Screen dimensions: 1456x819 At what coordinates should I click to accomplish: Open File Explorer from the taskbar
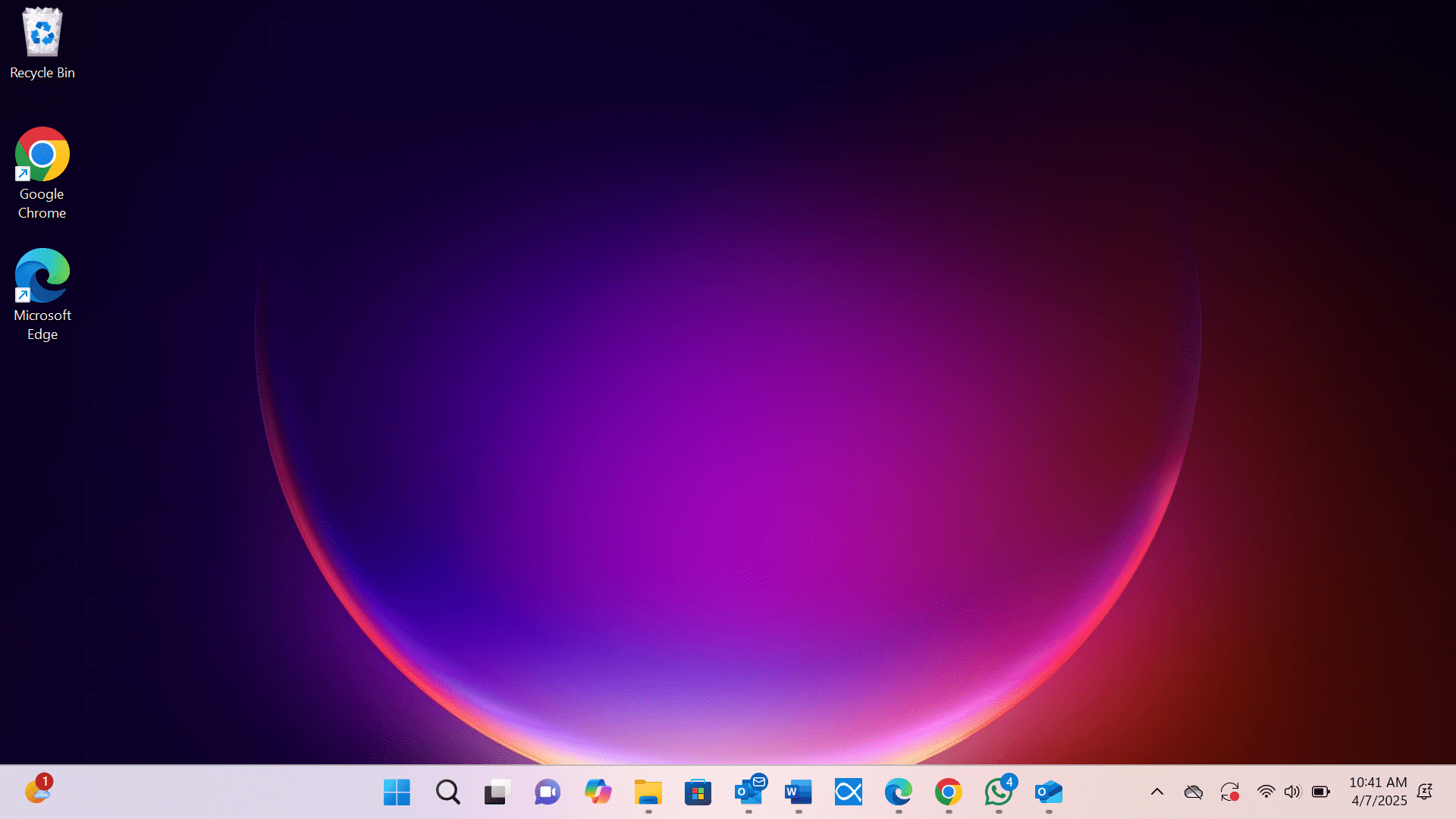point(648,792)
